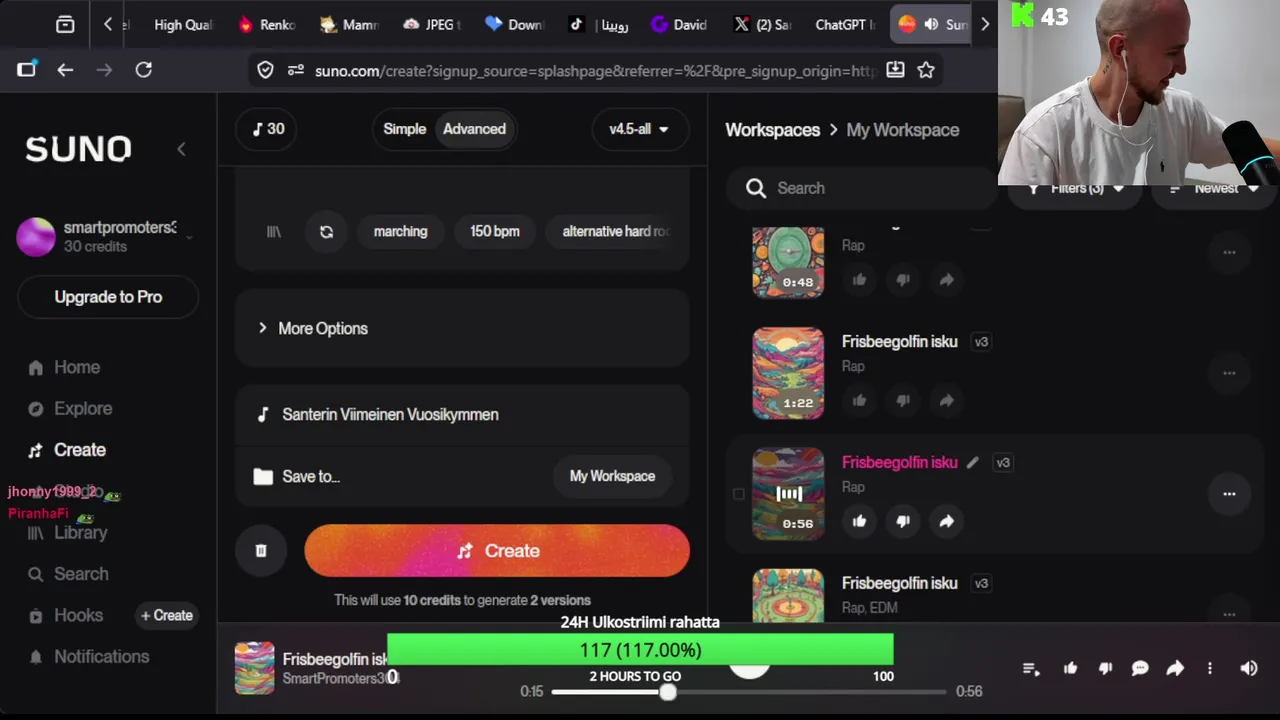
Task: Open the Filters (3) dropdown
Action: tap(1076, 188)
